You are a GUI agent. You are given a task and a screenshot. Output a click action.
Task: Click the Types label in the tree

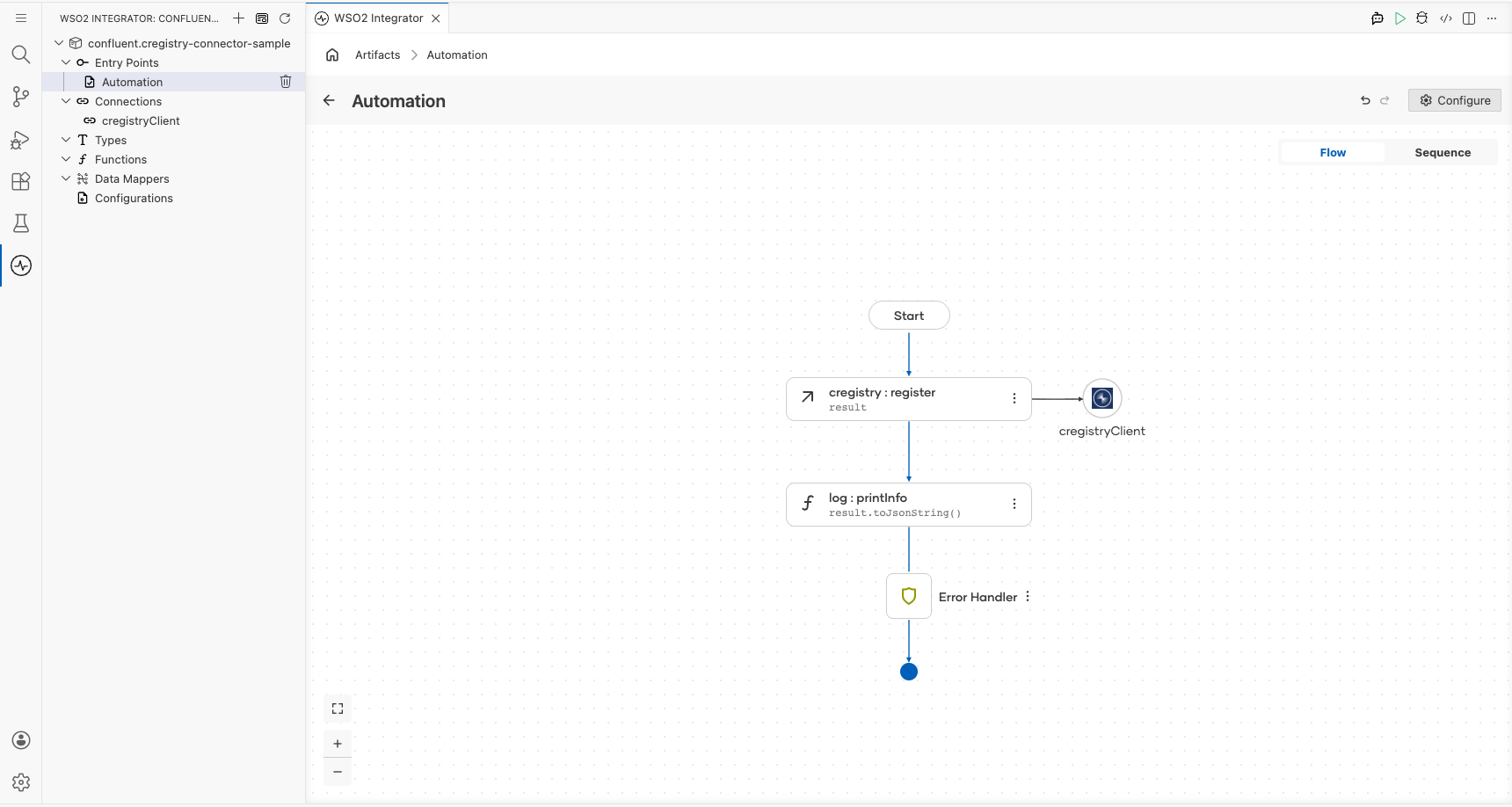click(111, 140)
